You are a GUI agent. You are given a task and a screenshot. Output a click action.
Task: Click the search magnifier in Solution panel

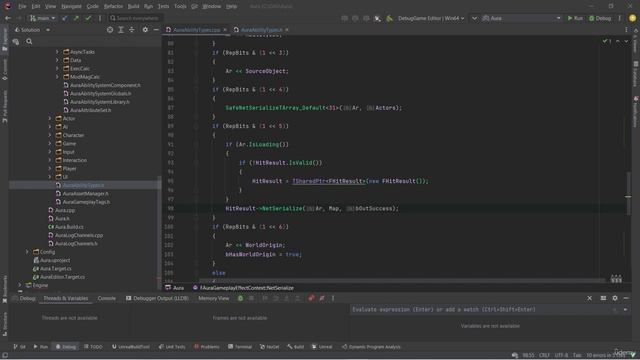coord(29,41)
